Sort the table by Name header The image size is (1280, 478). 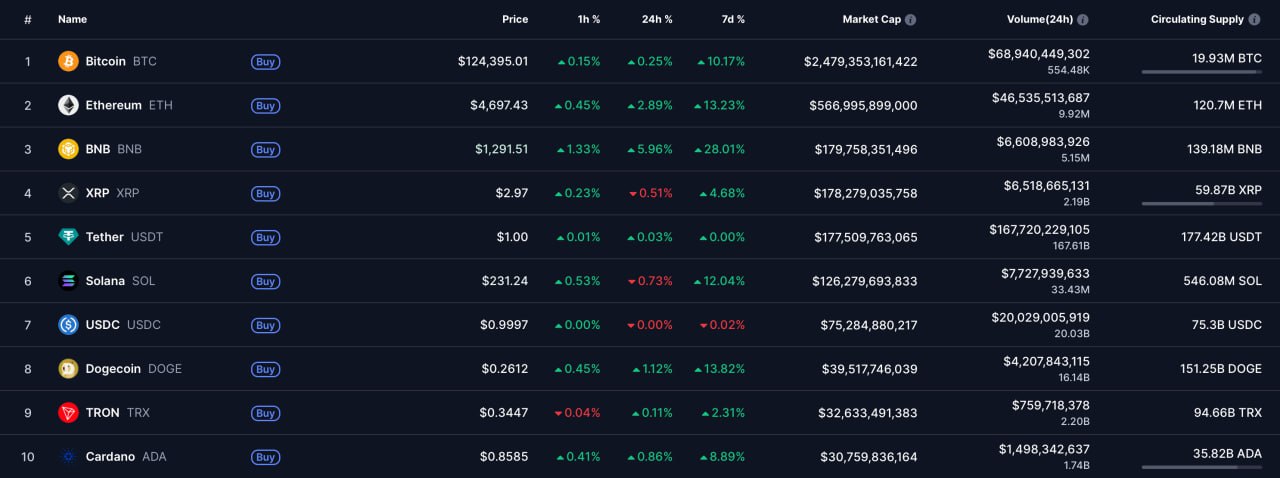(72, 19)
